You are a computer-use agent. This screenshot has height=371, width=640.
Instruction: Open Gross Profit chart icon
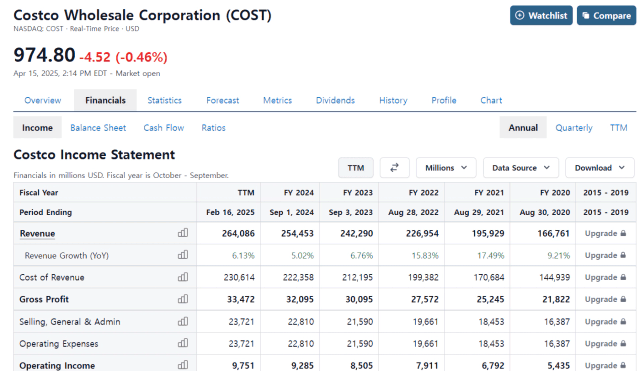[183, 299]
